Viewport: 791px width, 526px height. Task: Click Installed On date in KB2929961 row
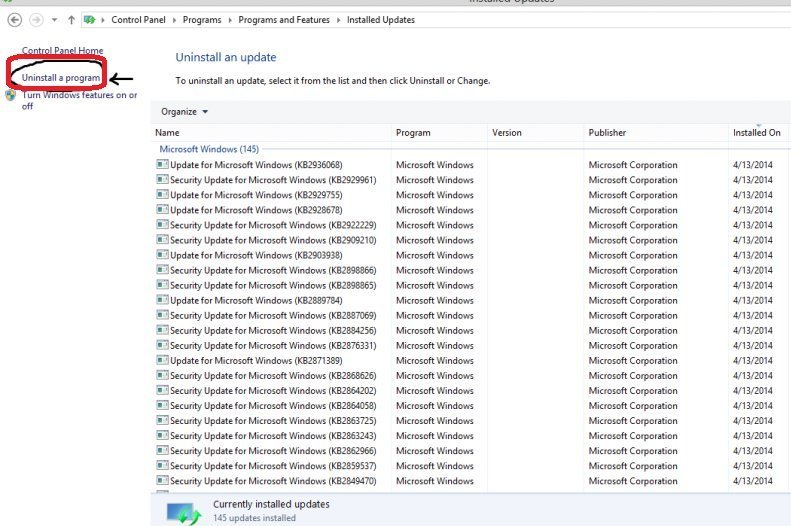click(x=753, y=180)
